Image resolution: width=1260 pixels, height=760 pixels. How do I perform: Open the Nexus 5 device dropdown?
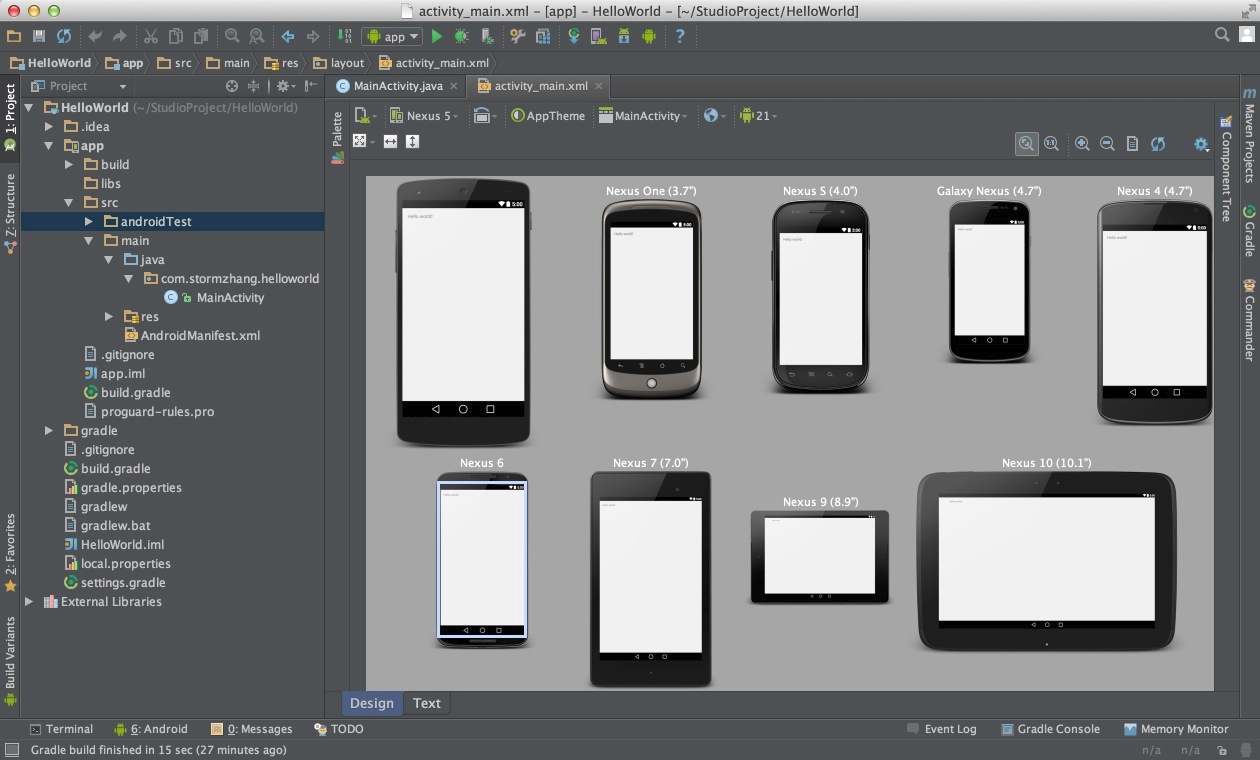click(x=424, y=116)
